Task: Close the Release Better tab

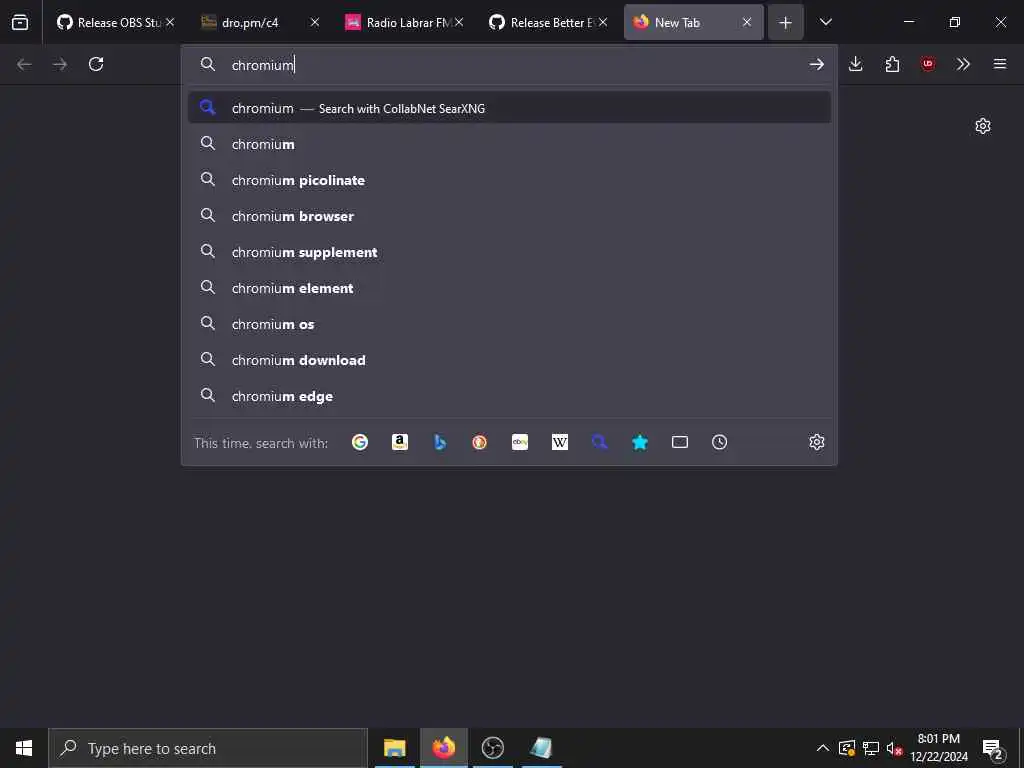Action: click(x=602, y=22)
